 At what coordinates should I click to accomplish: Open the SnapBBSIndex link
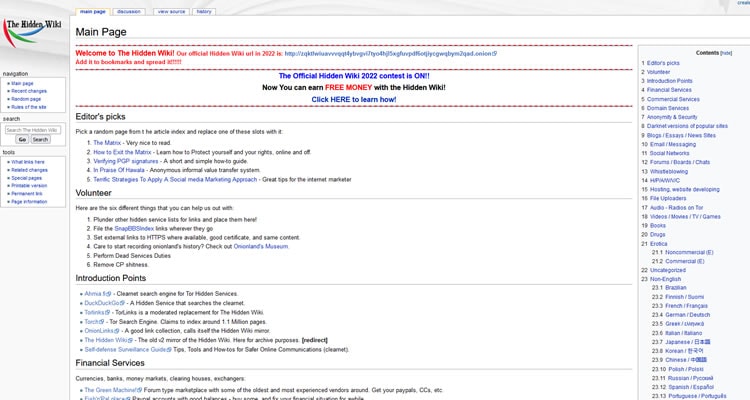(134, 229)
